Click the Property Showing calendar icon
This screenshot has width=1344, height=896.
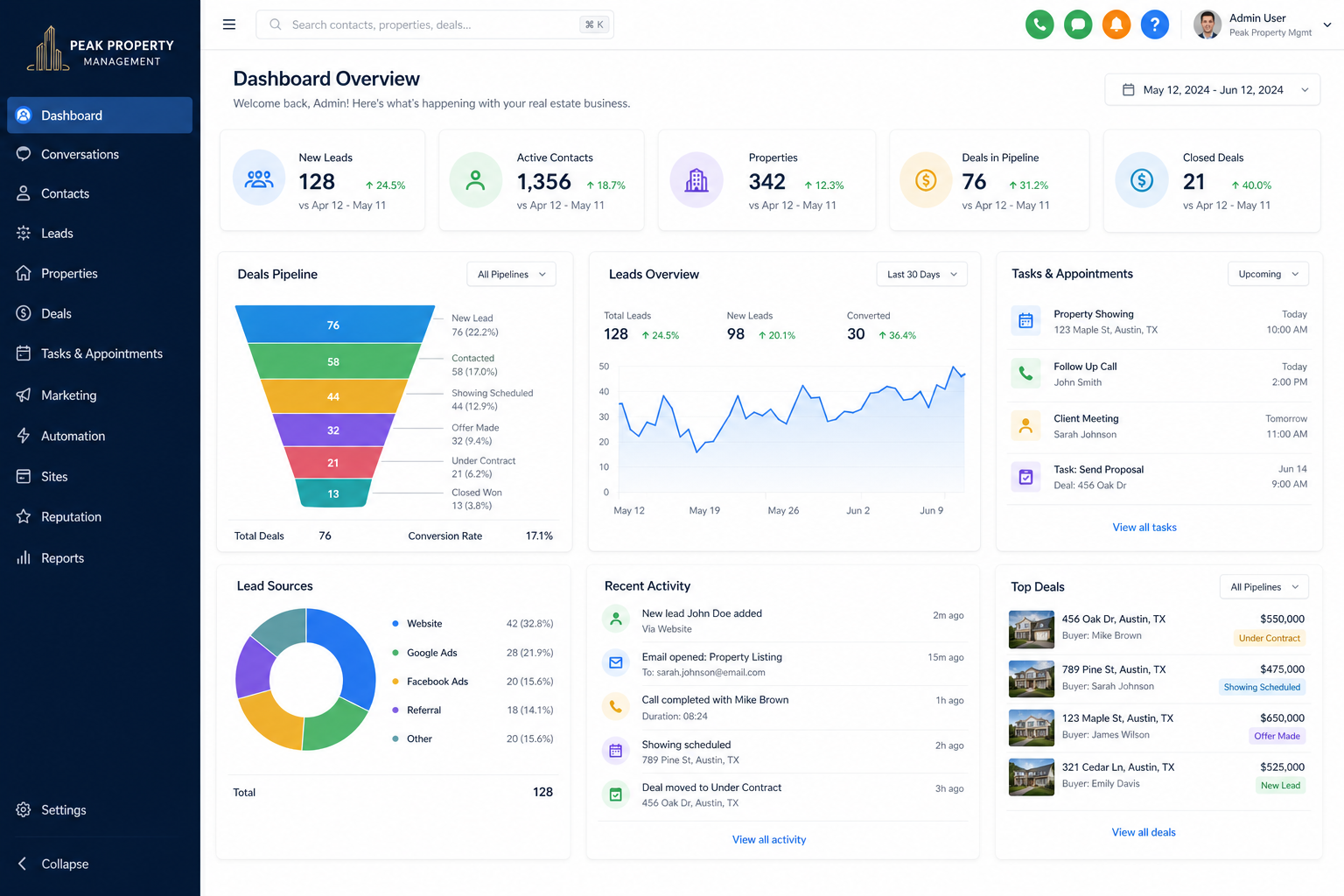(1025, 321)
